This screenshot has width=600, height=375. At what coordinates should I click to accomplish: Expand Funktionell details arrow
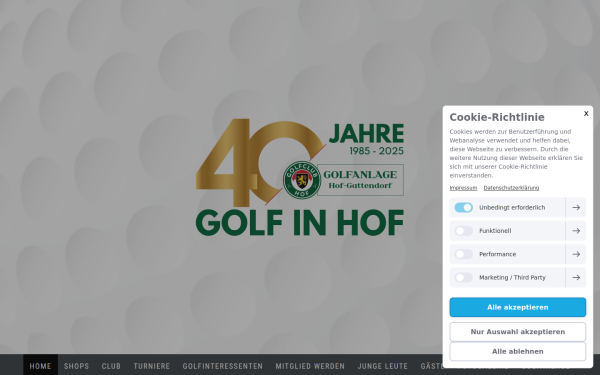coord(576,231)
